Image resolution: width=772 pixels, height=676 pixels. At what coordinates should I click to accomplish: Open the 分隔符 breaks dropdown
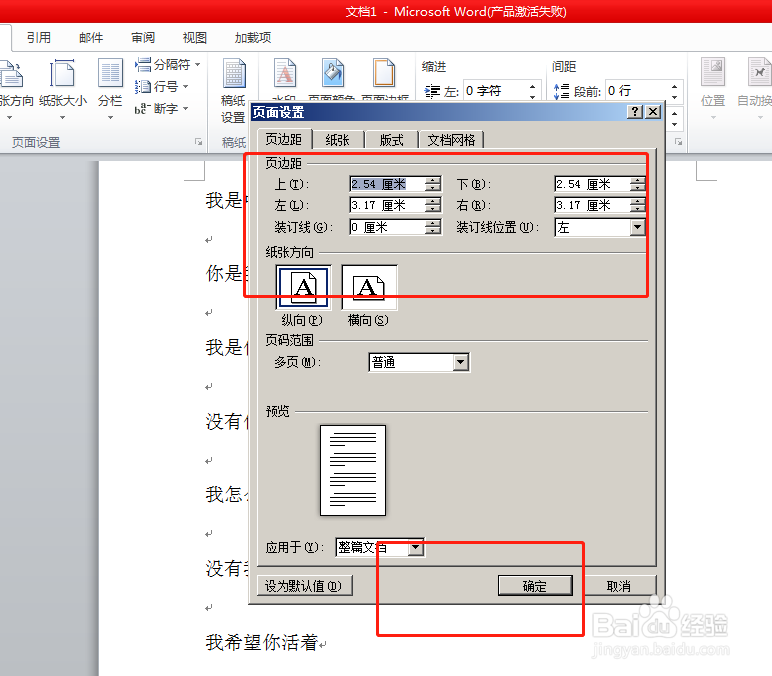click(167, 64)
